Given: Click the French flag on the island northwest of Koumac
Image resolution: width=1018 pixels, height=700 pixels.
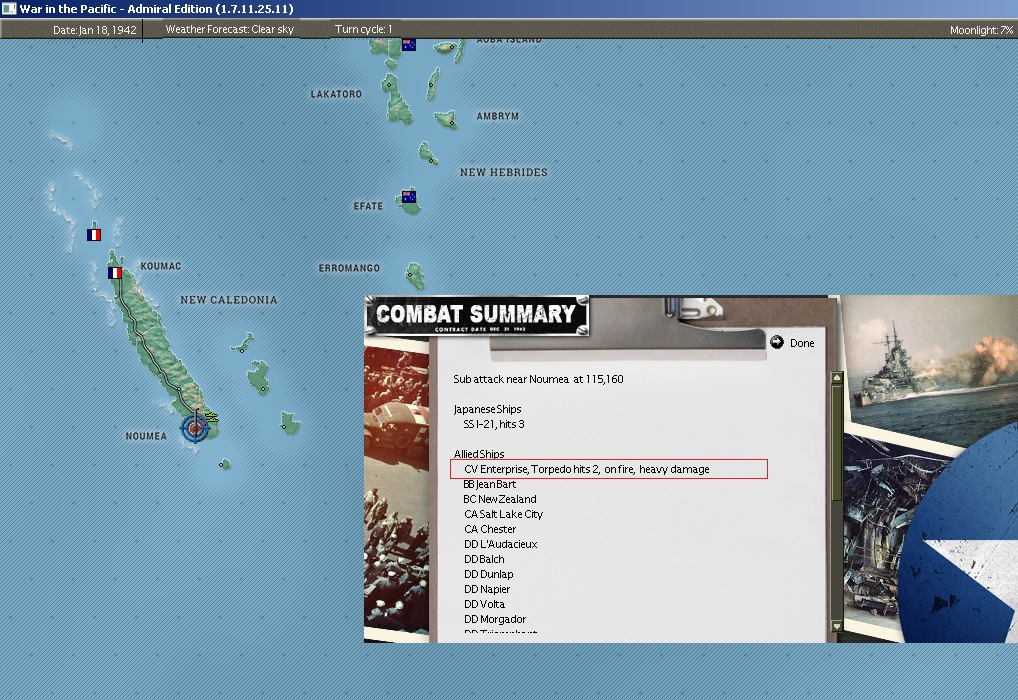Looking at the screenshot, I should point(93,234).
